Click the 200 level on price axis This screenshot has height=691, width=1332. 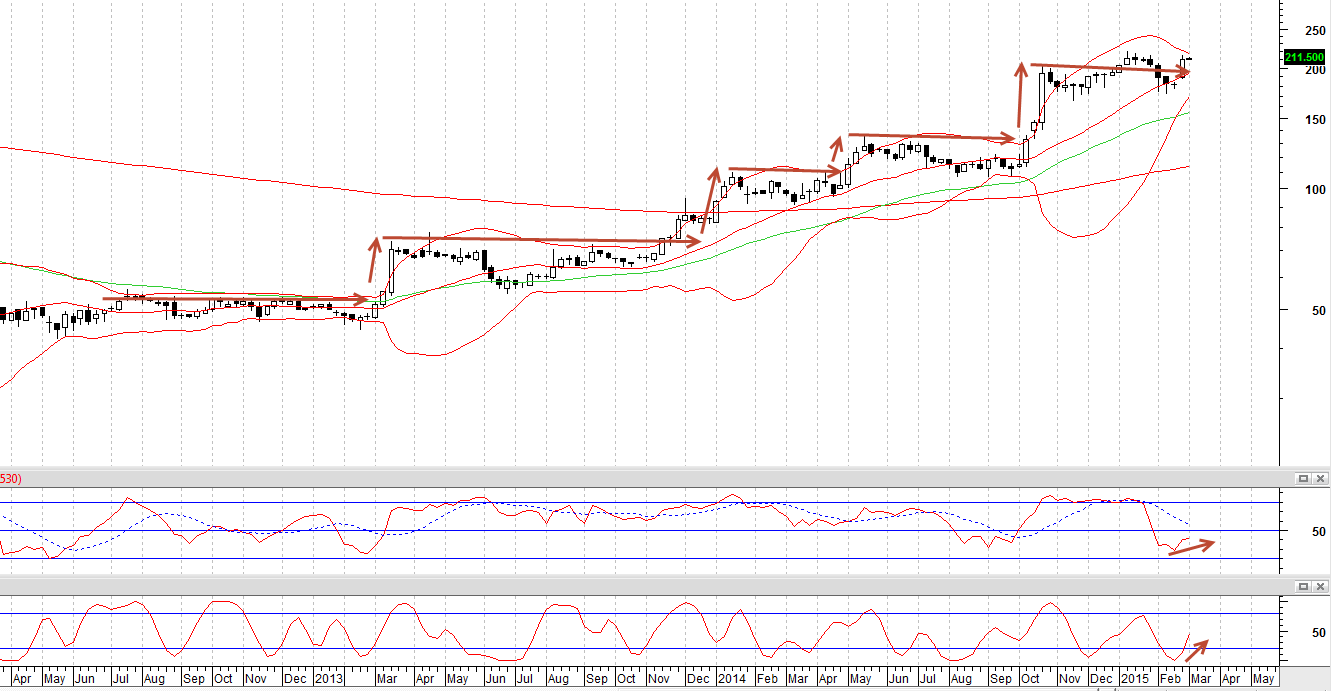1306,71
